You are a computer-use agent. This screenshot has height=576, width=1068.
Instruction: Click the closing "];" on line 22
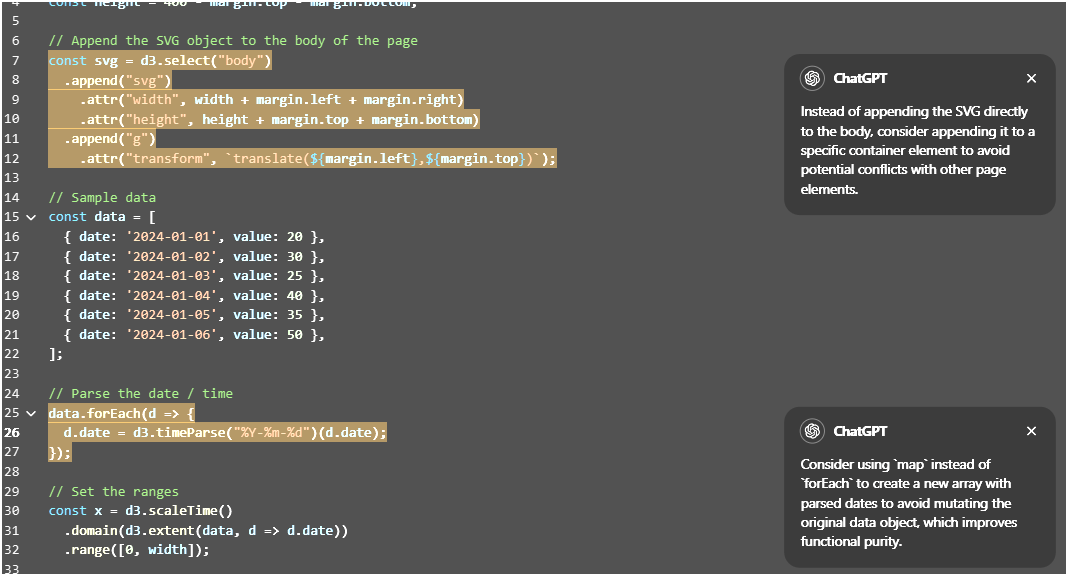(56, 354)
